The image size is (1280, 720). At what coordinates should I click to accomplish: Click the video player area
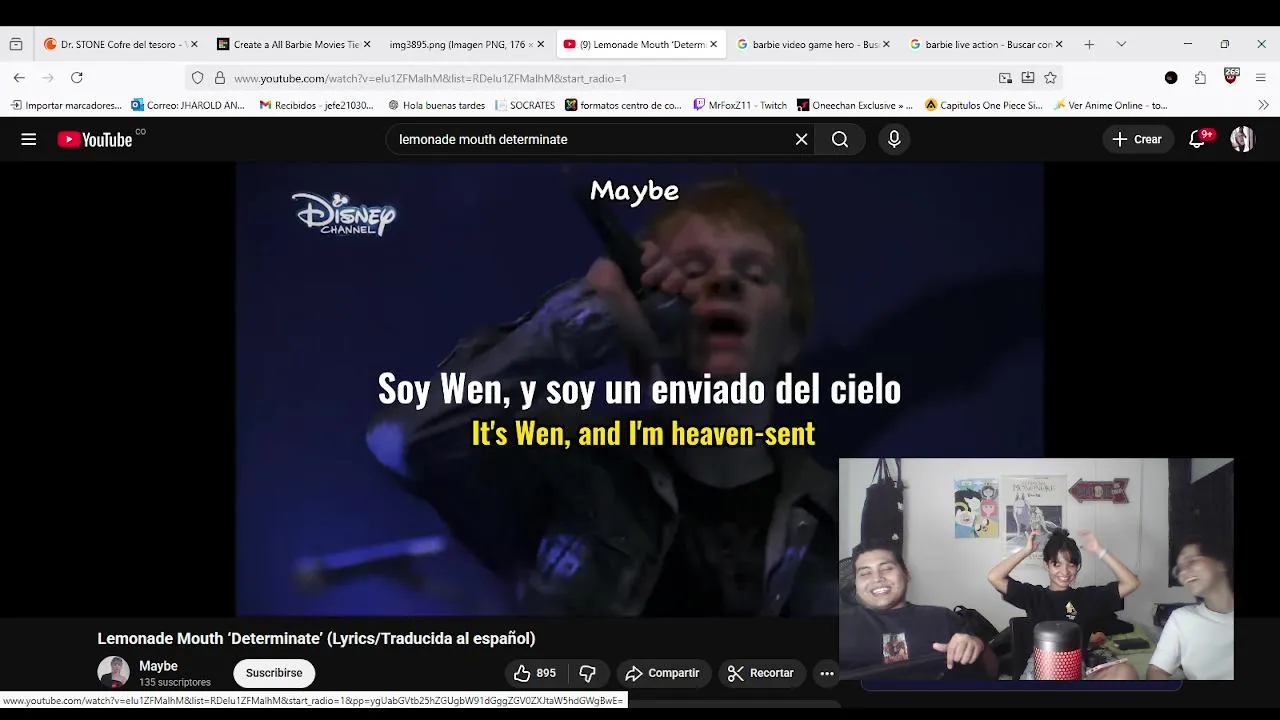click(x=640, y=390)
